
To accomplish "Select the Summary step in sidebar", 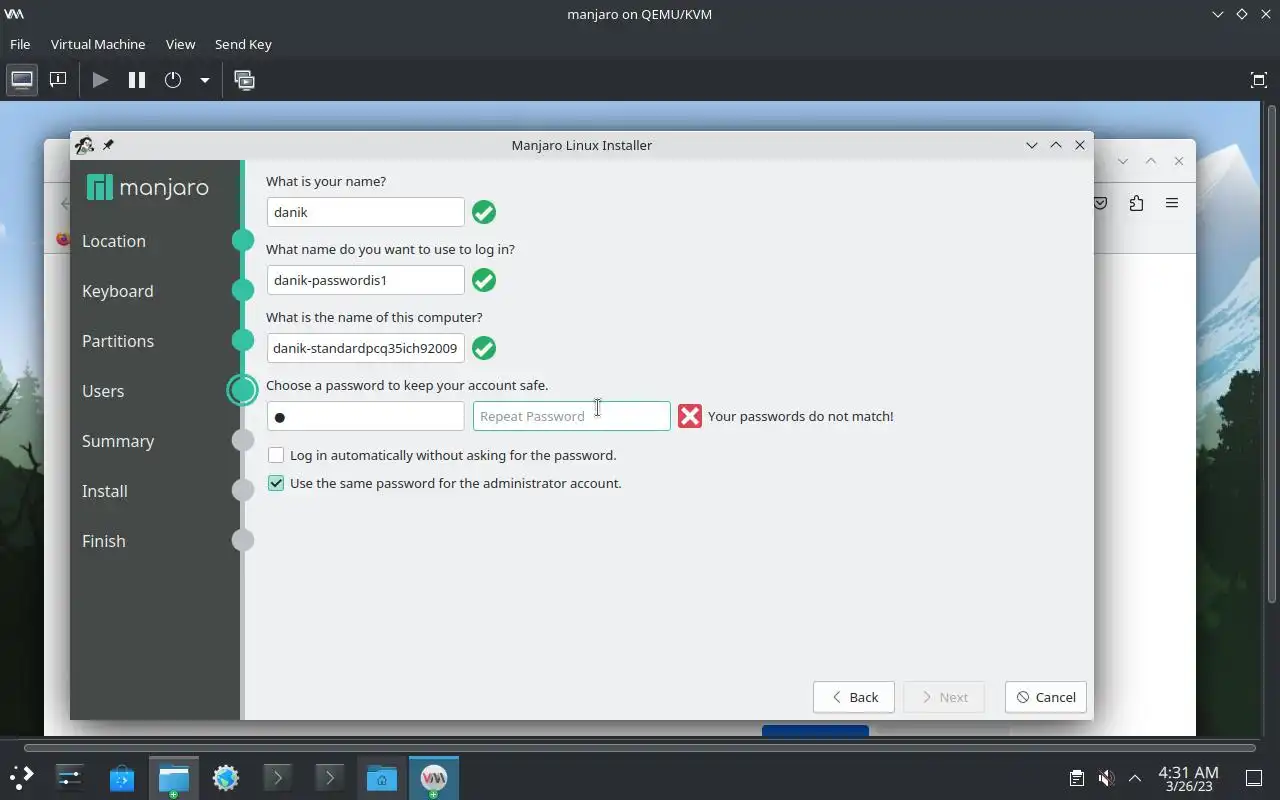I will [118, 441].
